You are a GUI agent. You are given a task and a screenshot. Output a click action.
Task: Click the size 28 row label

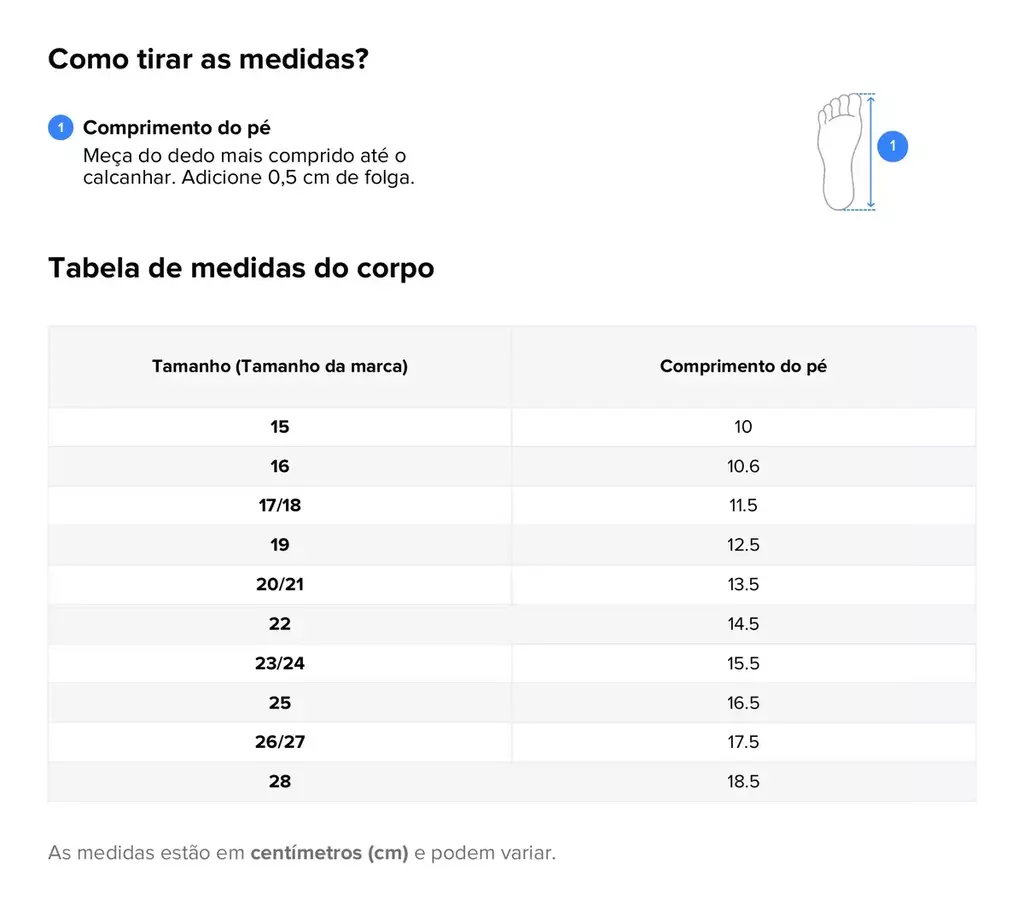(280, 781)
